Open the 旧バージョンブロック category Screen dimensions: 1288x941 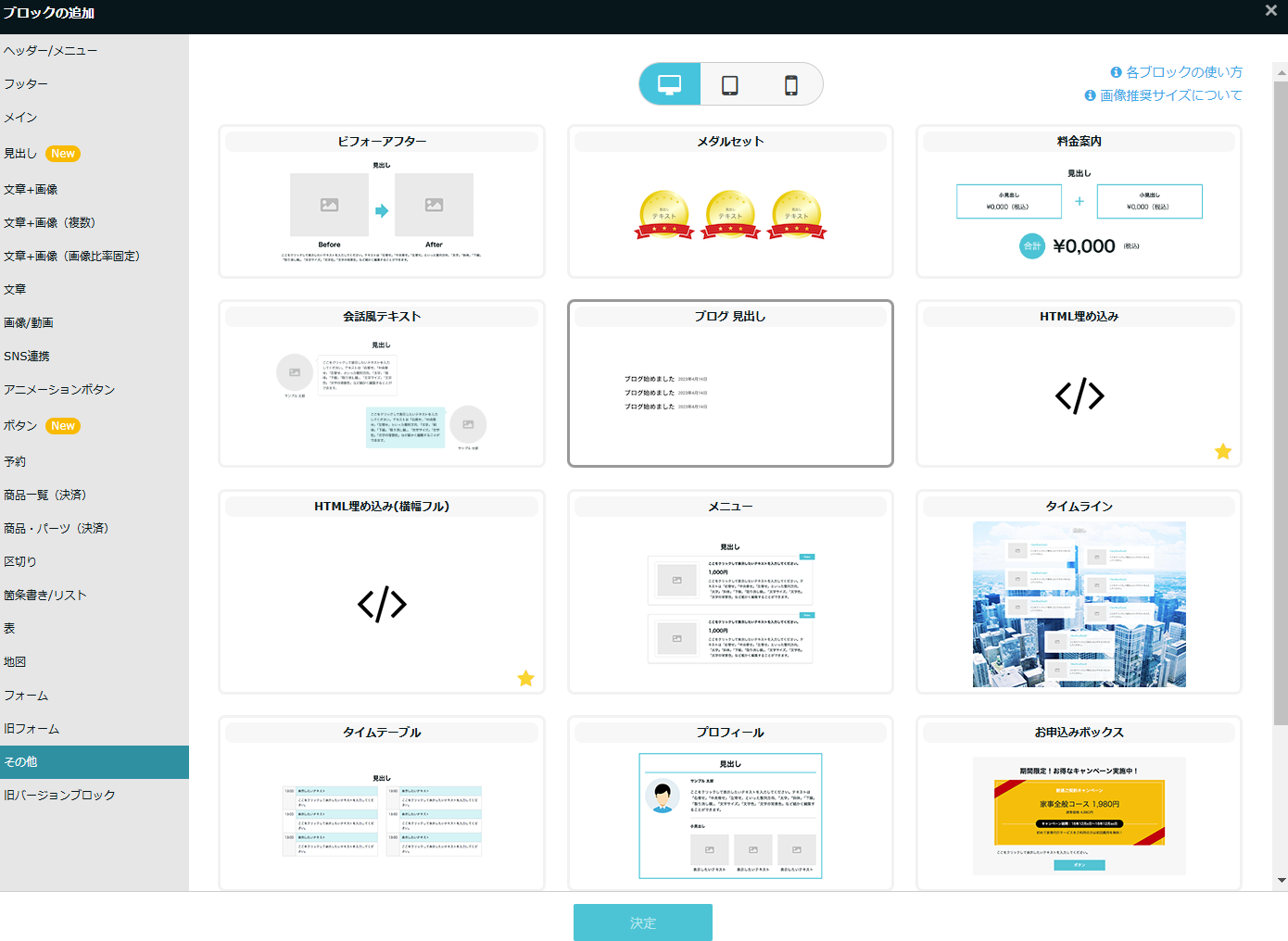tap(60, 796)
